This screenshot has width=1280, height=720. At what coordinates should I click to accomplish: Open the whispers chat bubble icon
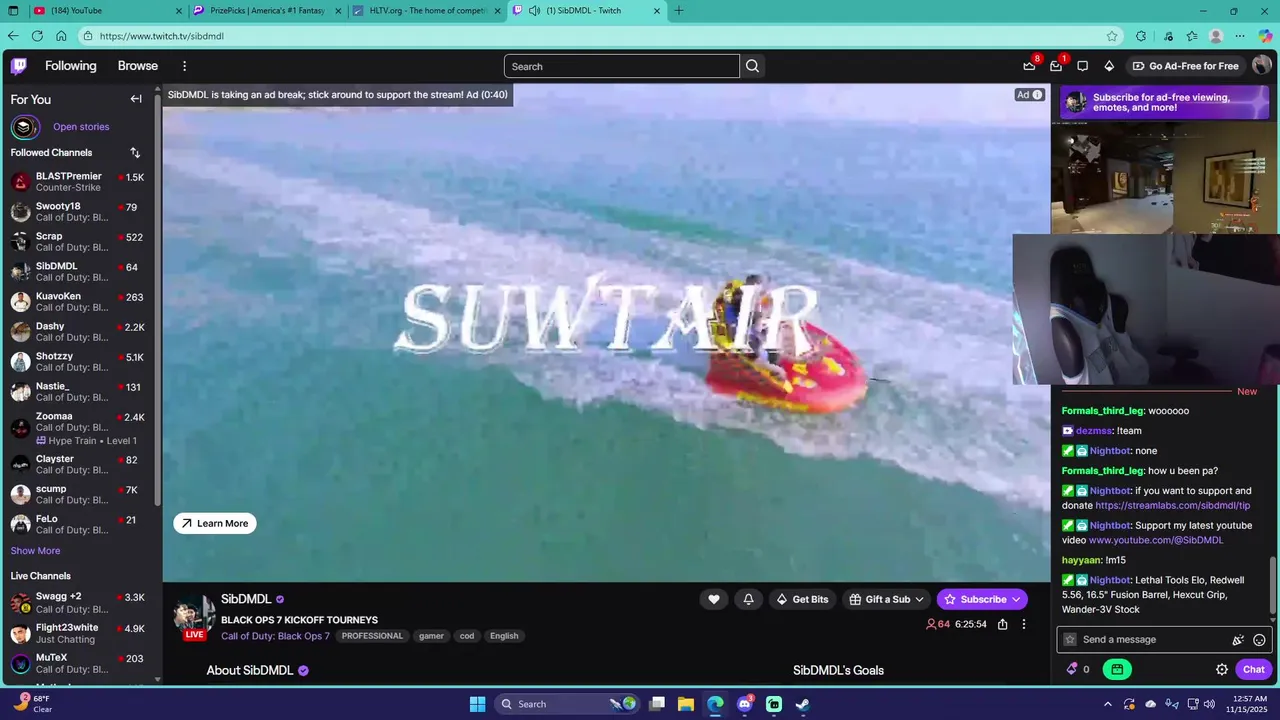tap(1082, 66)
